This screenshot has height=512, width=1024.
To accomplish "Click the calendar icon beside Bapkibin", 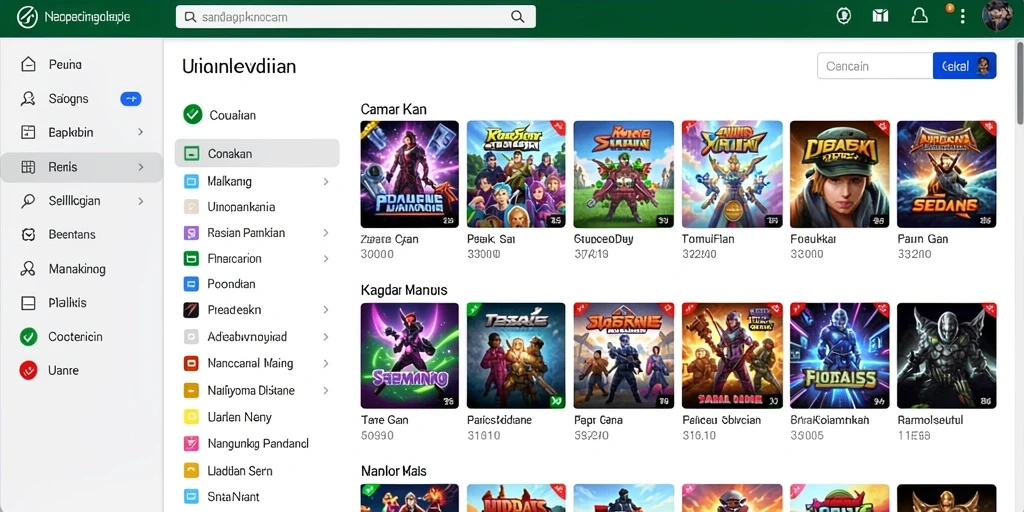I will [28, 133].
